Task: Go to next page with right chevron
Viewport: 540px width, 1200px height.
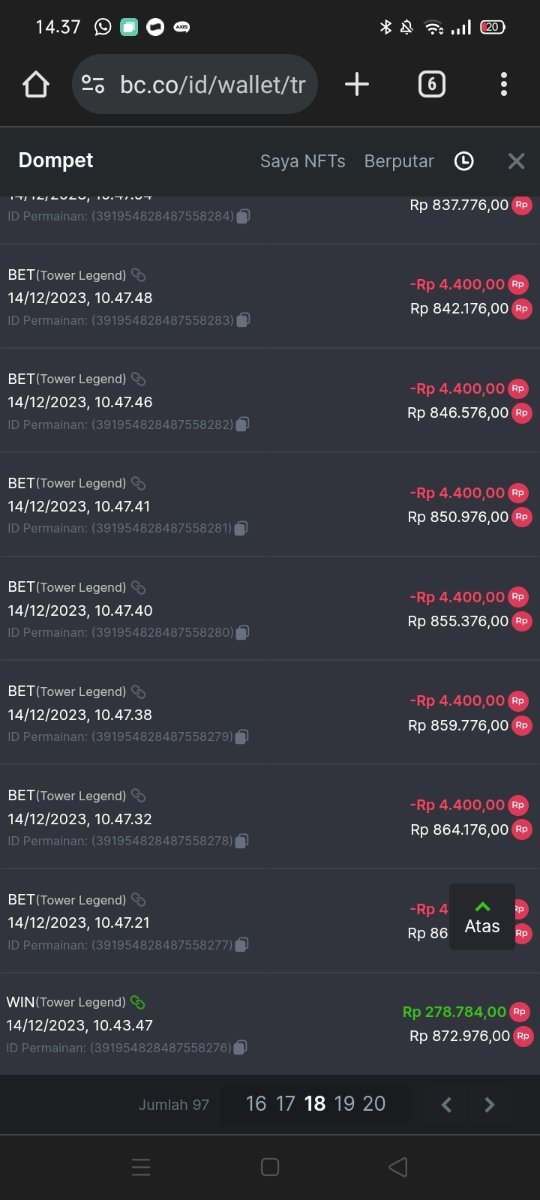Action: (490, 1105)
